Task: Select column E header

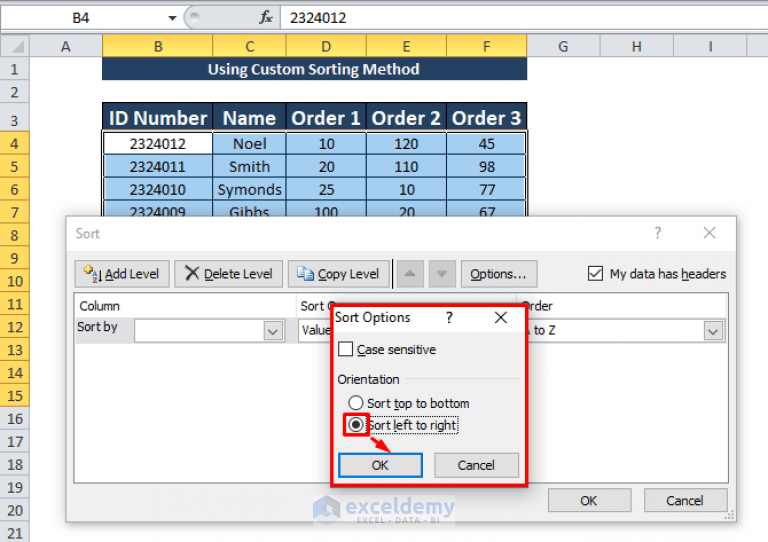Action: click(407, 47)
